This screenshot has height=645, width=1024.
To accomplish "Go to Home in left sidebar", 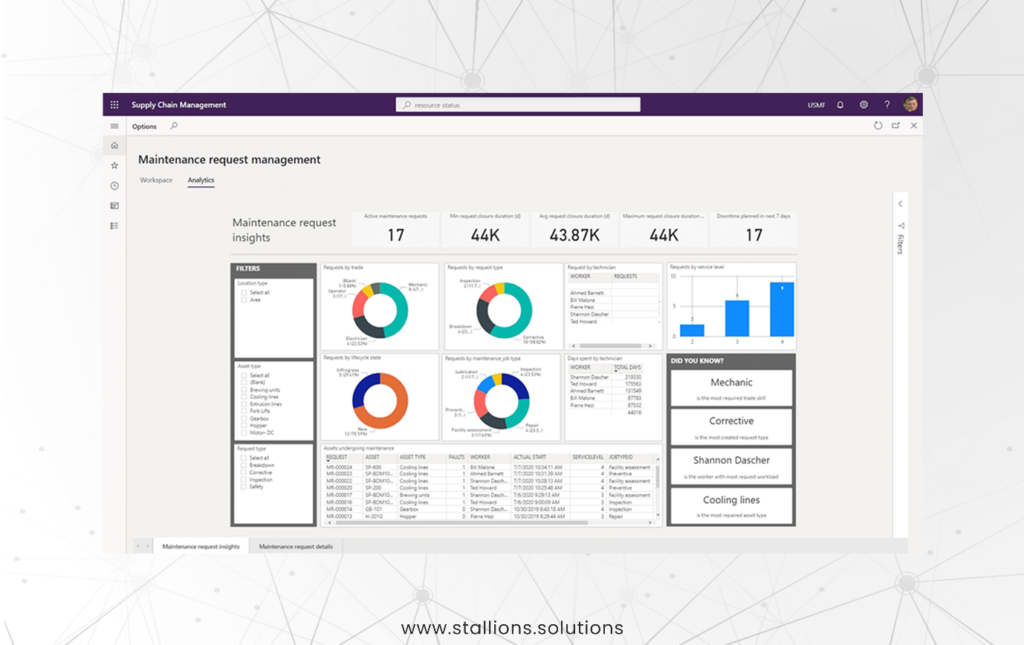I will click(114, 146).
